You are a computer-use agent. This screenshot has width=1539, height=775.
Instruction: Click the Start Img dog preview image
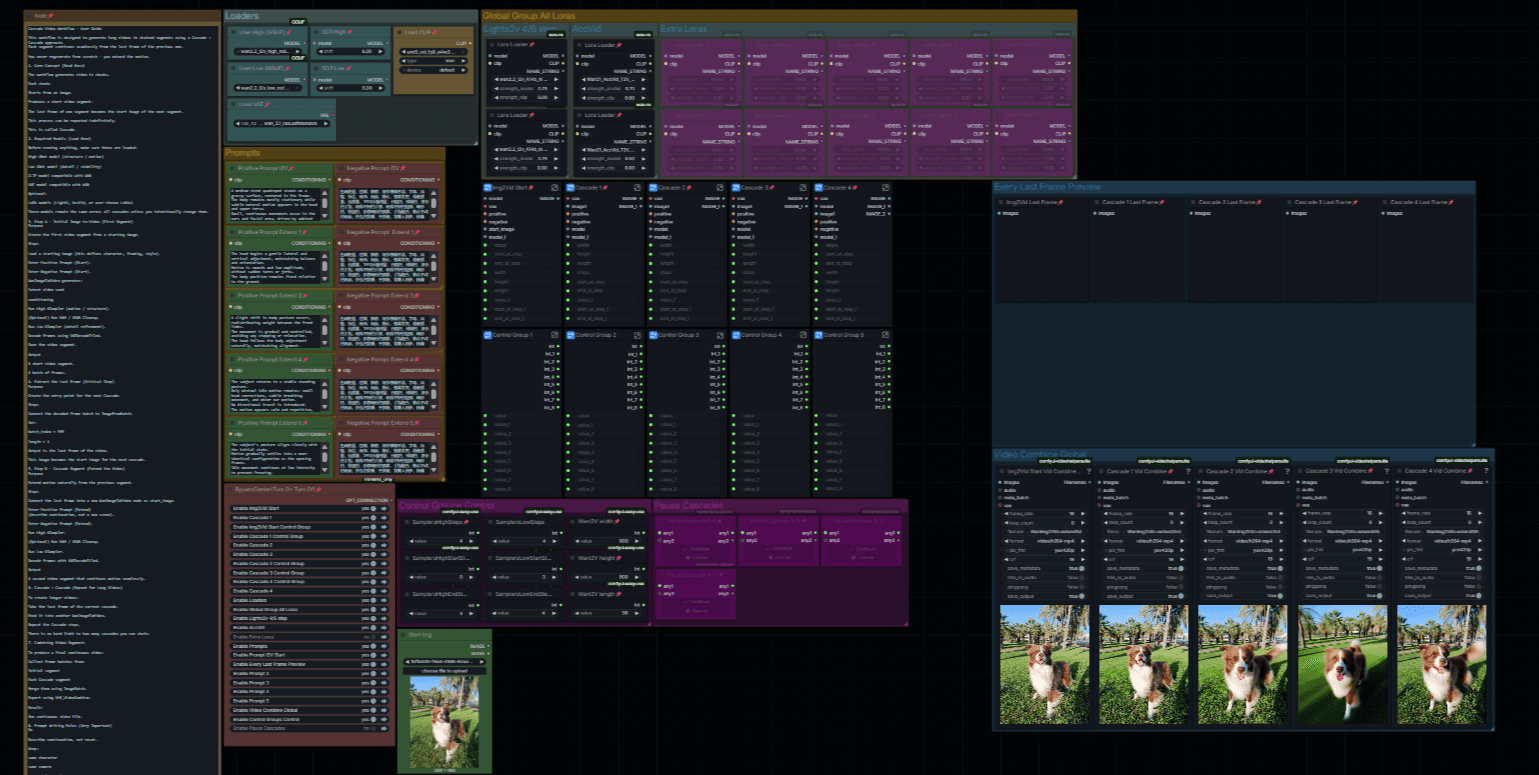click(x=444, y=722)
